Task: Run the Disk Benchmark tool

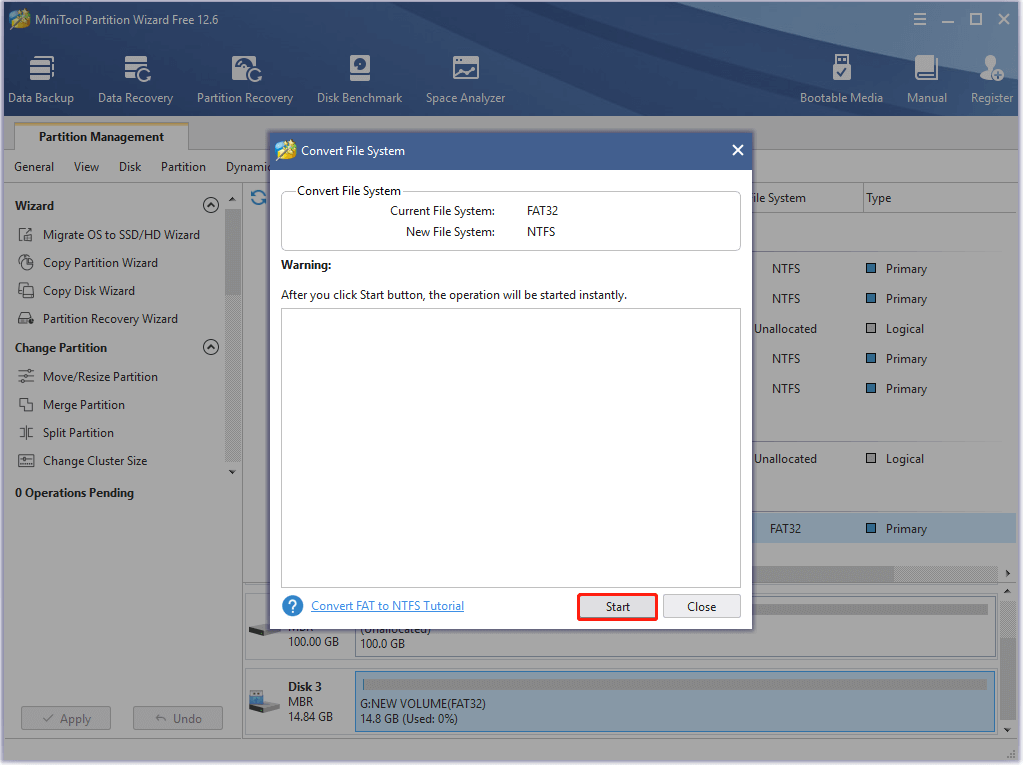Action: click(x=360, y=79)
